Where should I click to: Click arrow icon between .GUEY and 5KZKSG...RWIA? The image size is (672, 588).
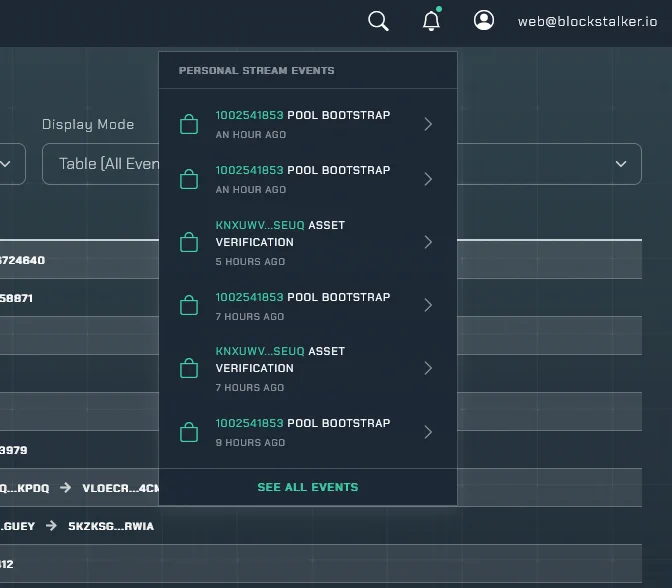tap(51, 525)
